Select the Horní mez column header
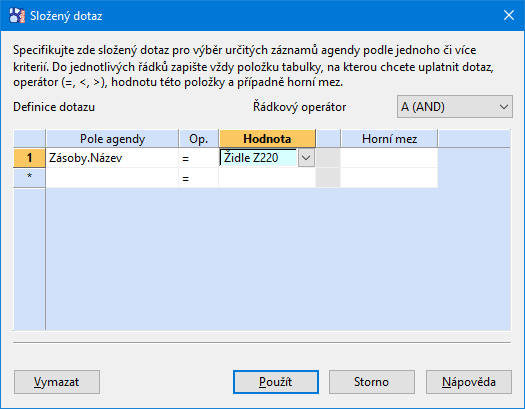 click(389, 139)
